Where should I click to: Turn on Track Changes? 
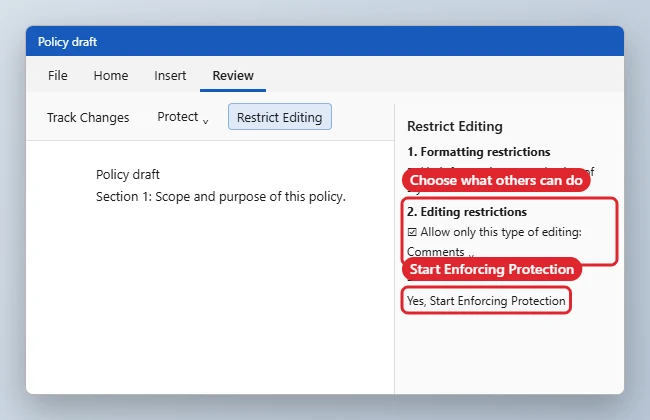[x=88, y=117]
